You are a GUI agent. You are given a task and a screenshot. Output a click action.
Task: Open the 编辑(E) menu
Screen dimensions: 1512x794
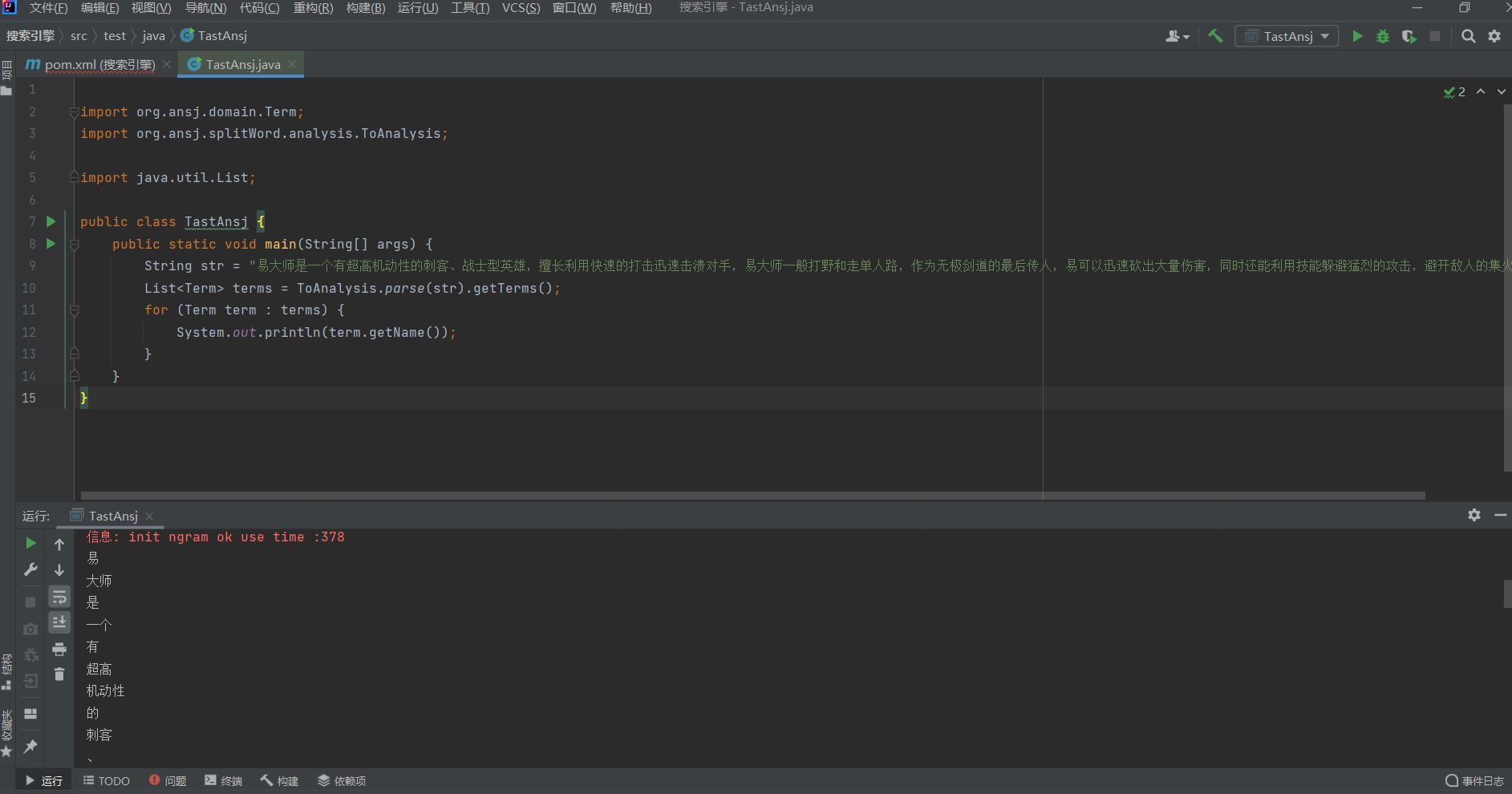point(99,8)
